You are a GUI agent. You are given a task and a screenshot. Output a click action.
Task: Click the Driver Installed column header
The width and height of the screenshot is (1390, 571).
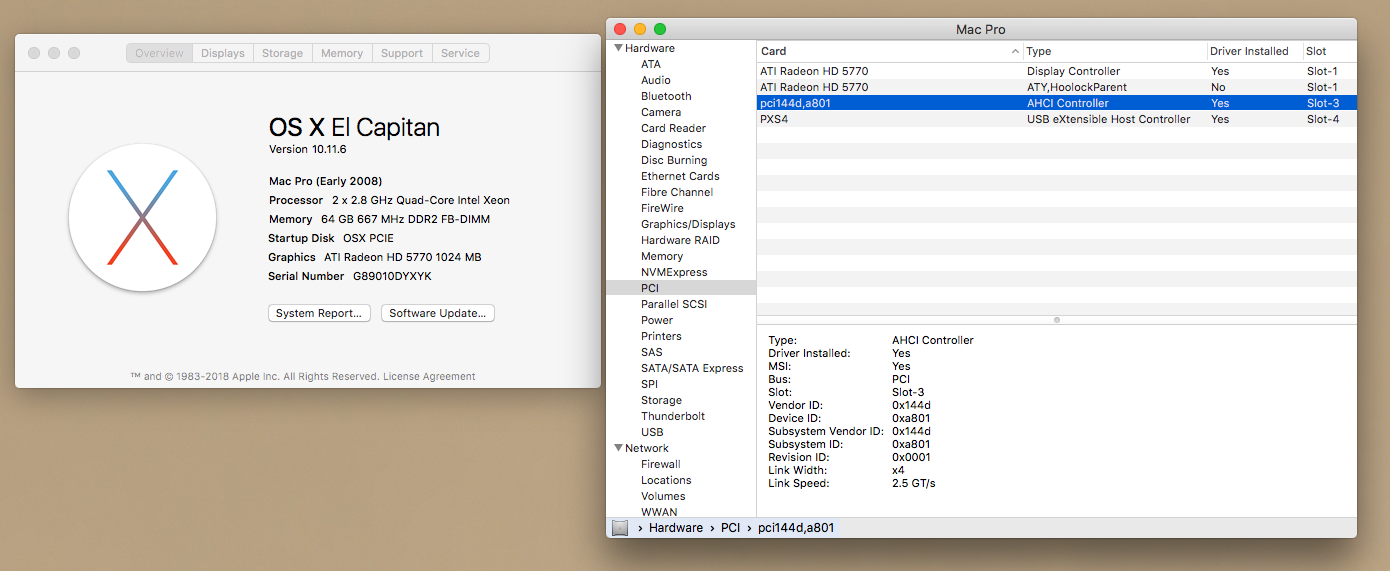[1254, 51]
